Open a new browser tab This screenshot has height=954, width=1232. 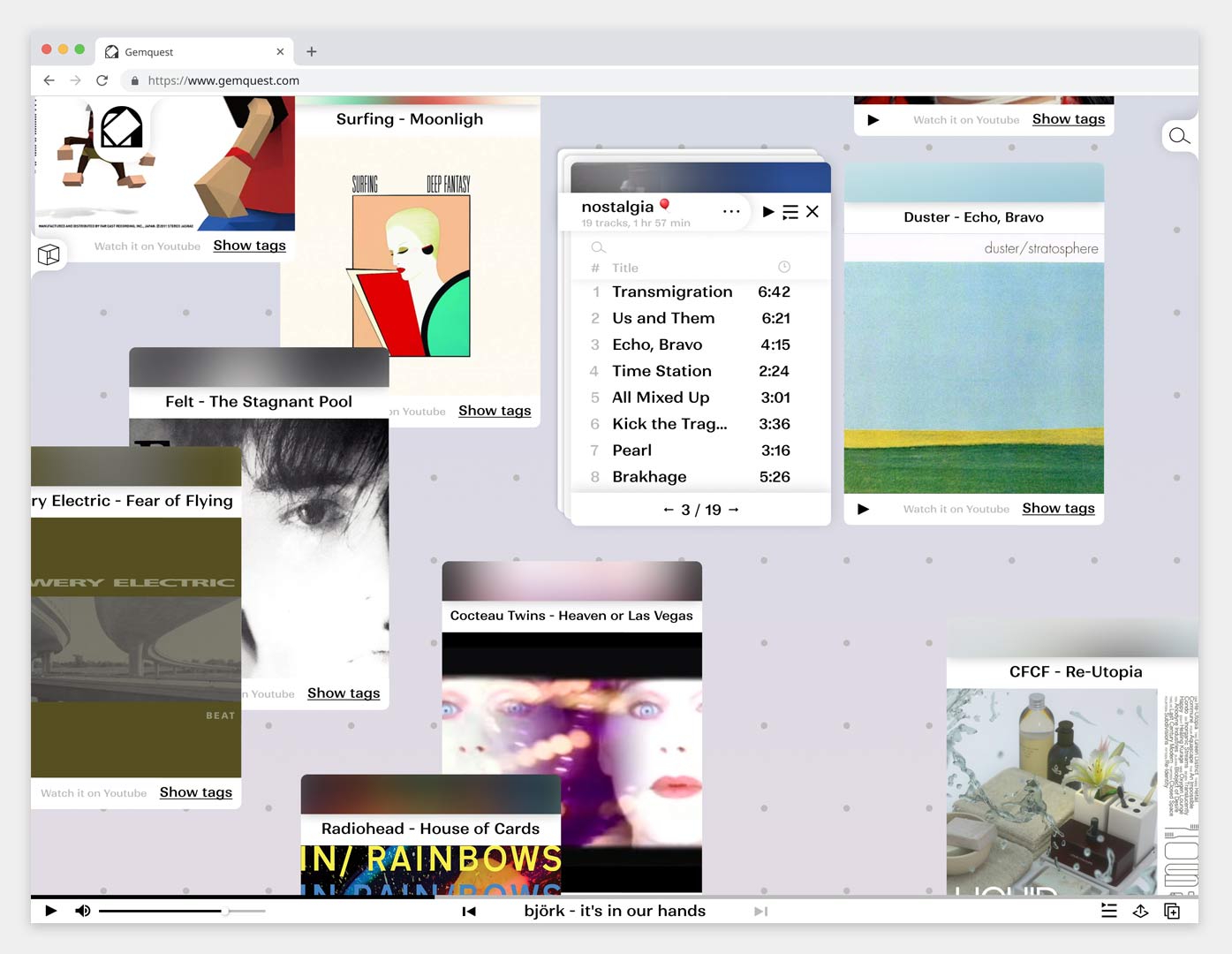point(312,52)
